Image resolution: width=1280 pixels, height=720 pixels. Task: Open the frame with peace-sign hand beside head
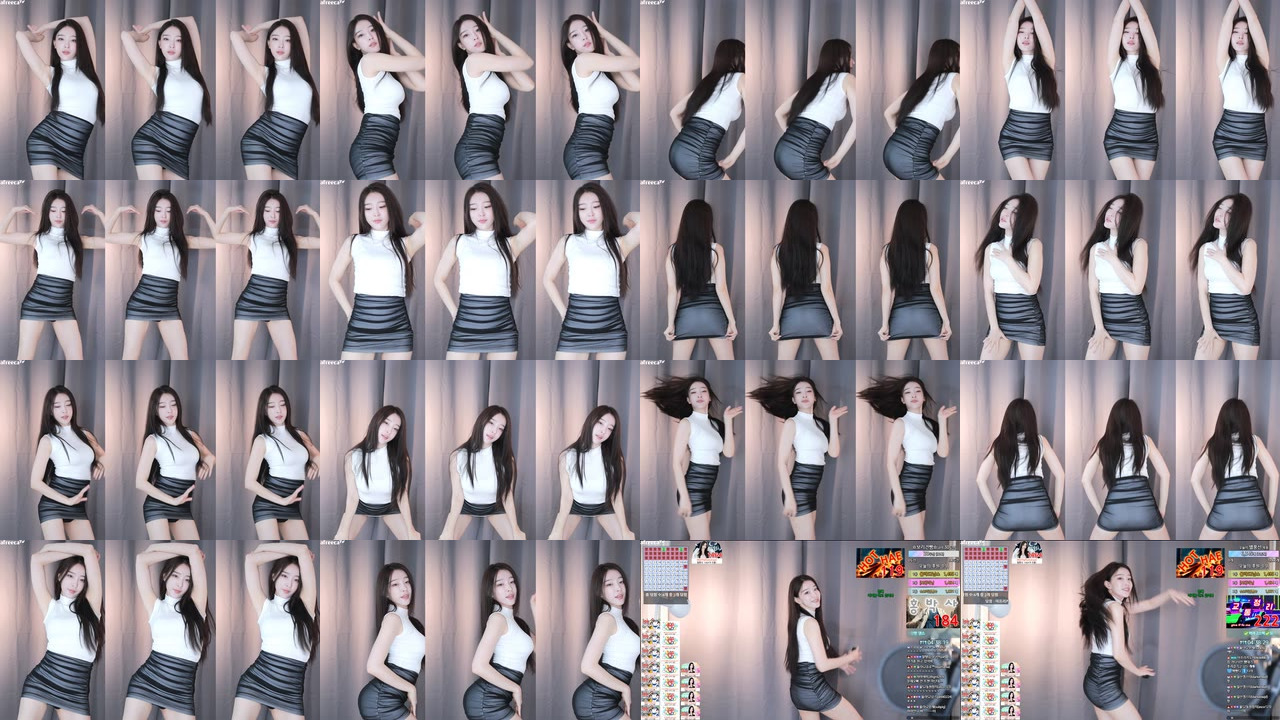click(x=160, y=90)
